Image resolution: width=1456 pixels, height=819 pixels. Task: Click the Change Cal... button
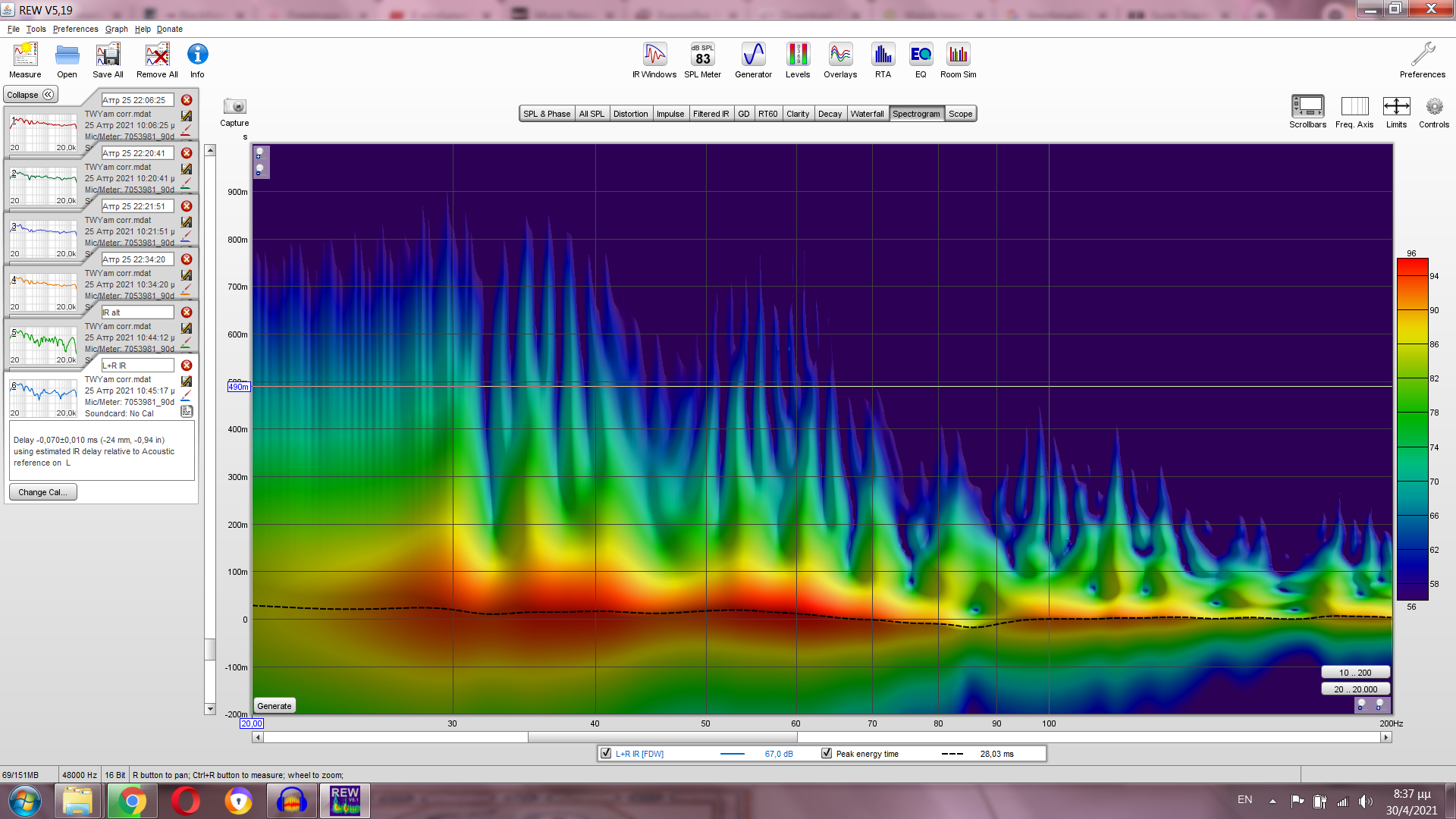42,492
